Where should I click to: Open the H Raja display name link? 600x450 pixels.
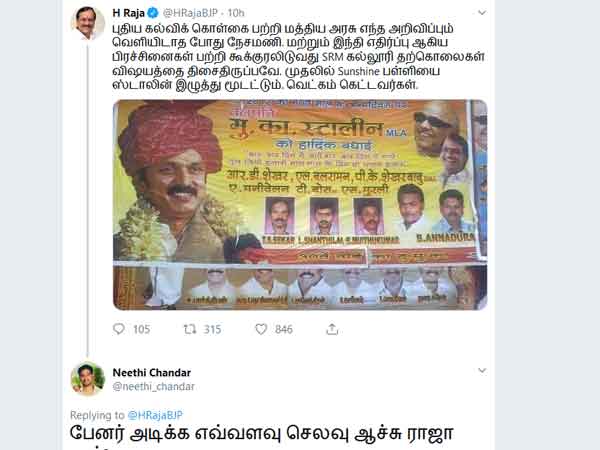tap(128, 13)
